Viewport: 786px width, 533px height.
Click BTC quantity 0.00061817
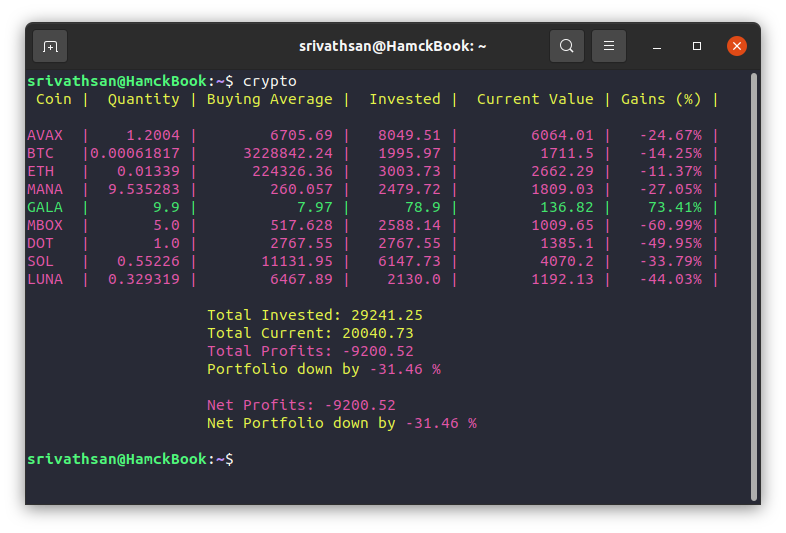tap(135, 153)
